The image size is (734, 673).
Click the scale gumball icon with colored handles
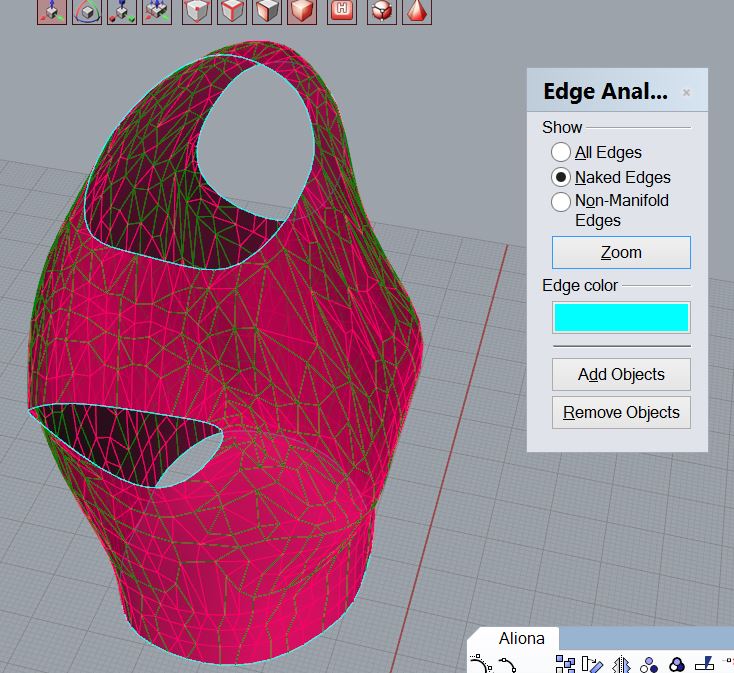122,11
